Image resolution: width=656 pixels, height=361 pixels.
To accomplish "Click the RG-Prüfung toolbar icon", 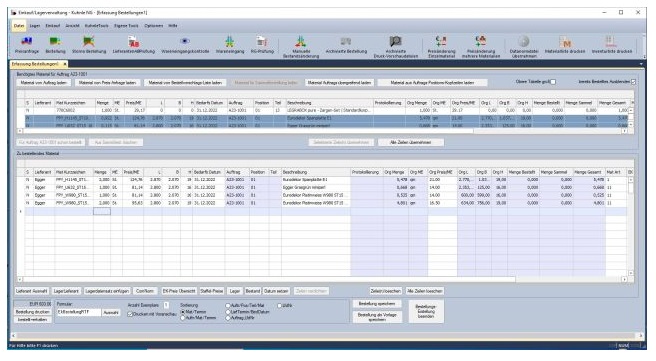I will point(262,45).
